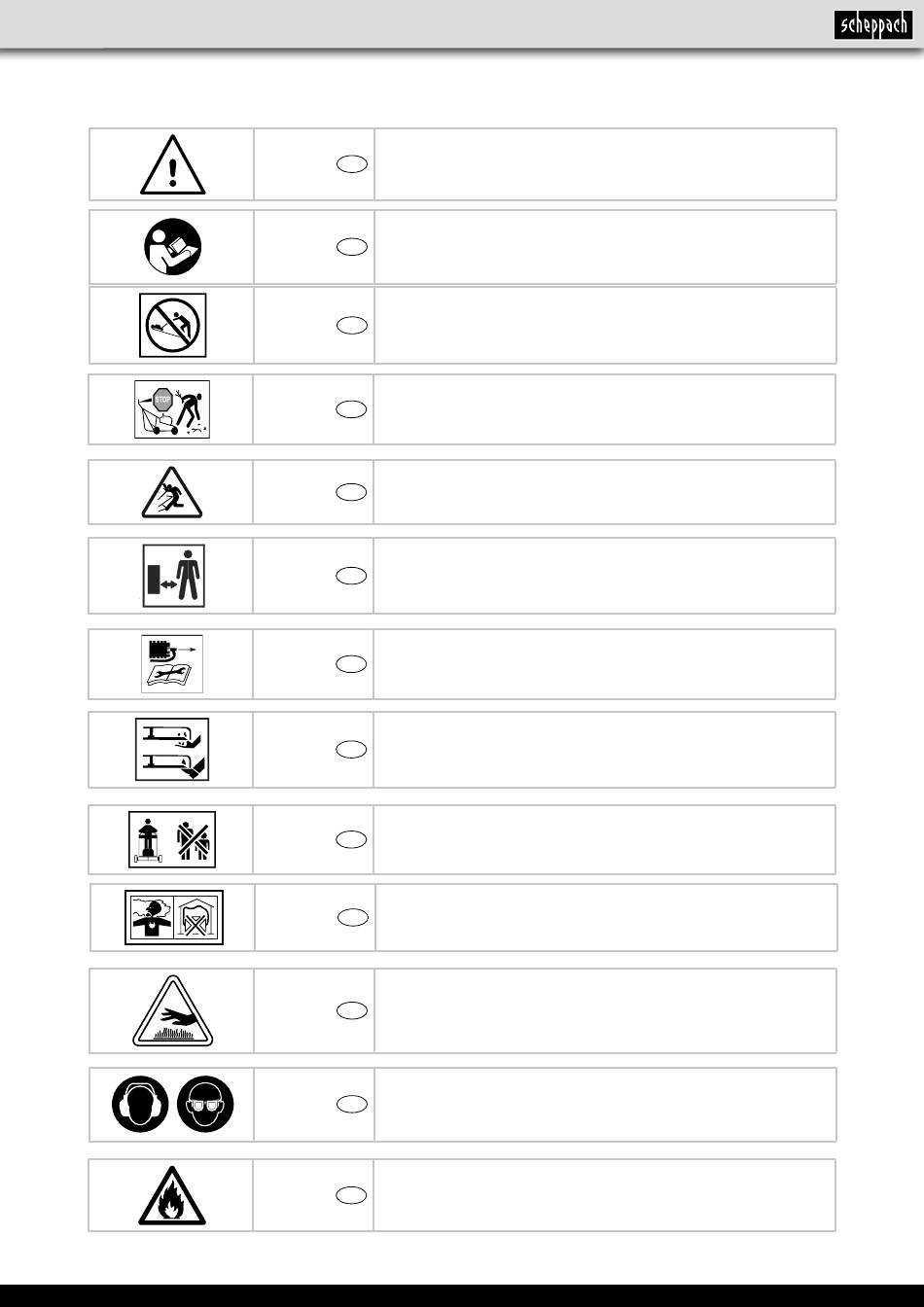The width and height of the screenshot is (924, 1307).
Task: Select the read-the-manual pictogram
Action: click(172, 247)
